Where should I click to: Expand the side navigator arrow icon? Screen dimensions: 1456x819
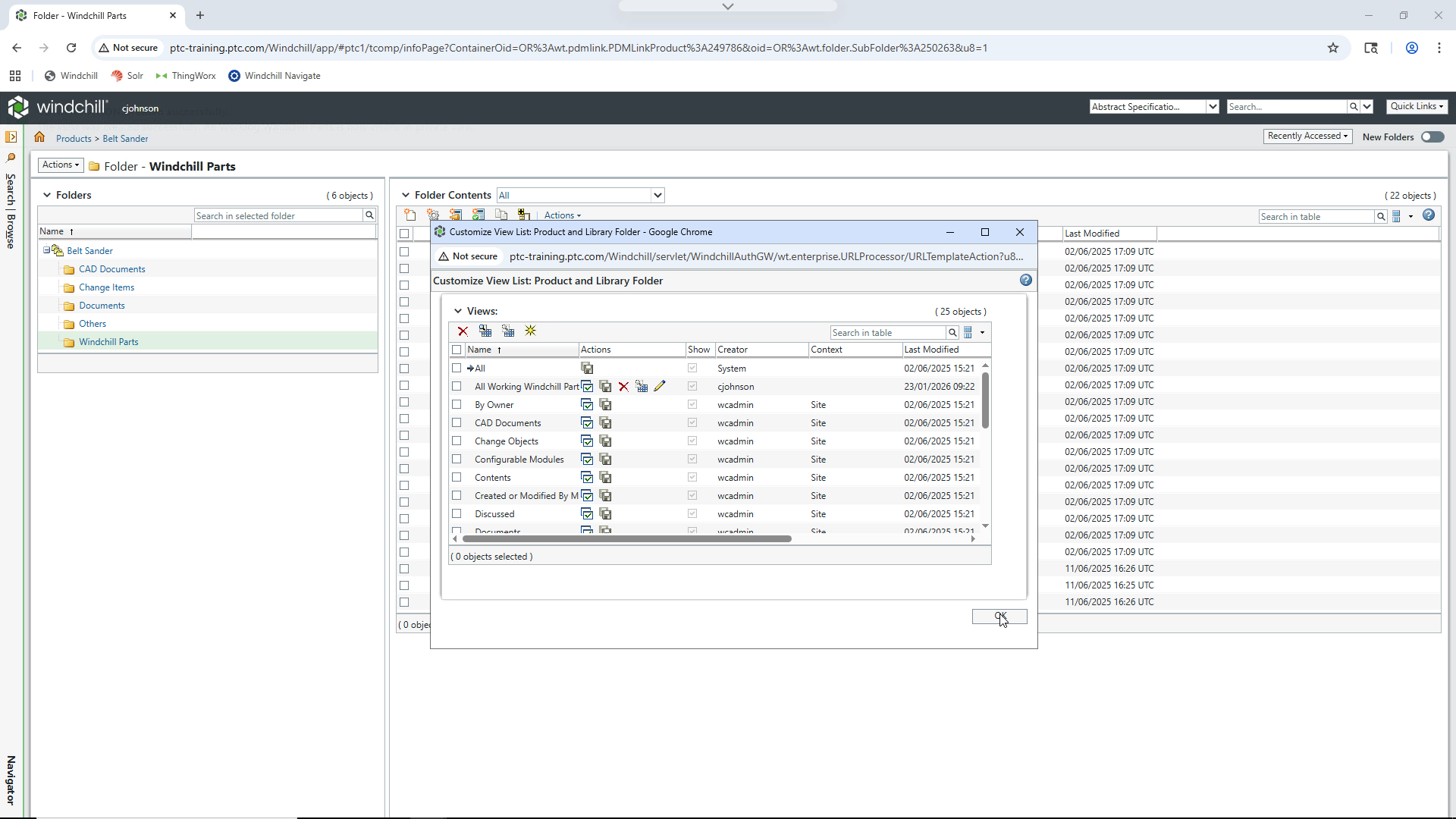pos(11,137)
